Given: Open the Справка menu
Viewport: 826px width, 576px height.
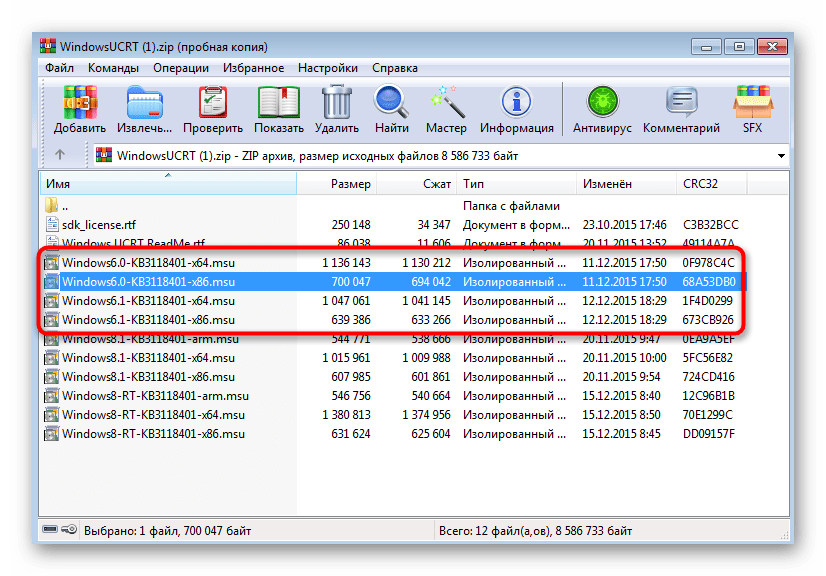Looking at the screenshot, I should point(395,68).
